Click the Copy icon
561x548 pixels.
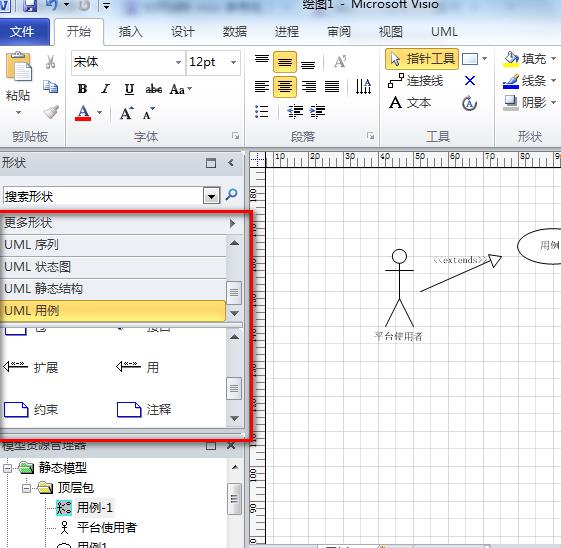coord(50,87)
